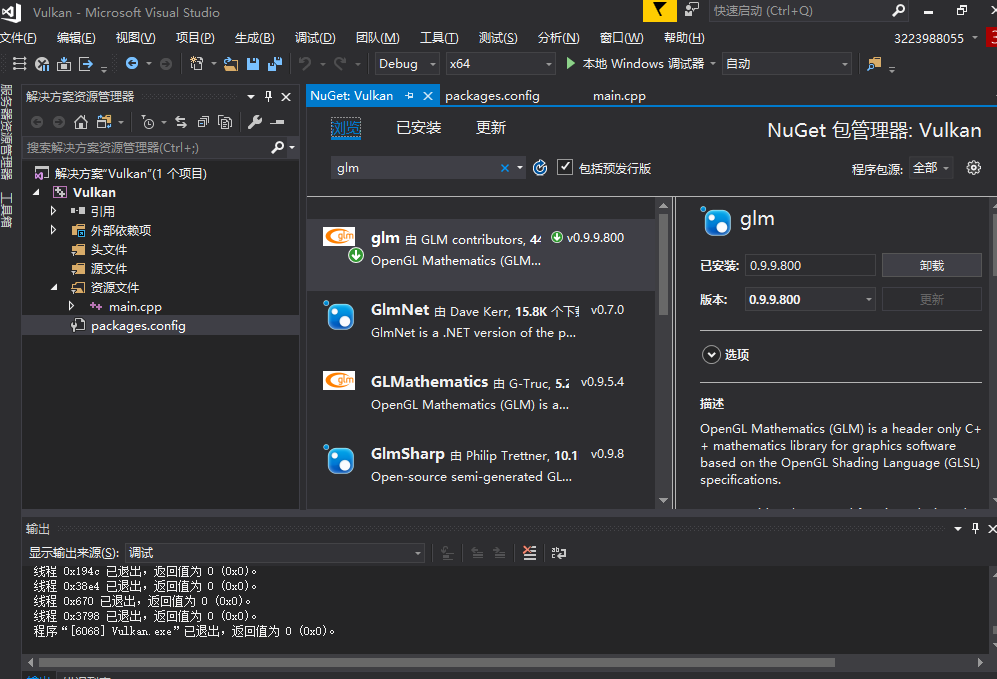997x679 pixels.
Task: Click the Find in Files toolbar icon at right
Action: tap(874, 64)
